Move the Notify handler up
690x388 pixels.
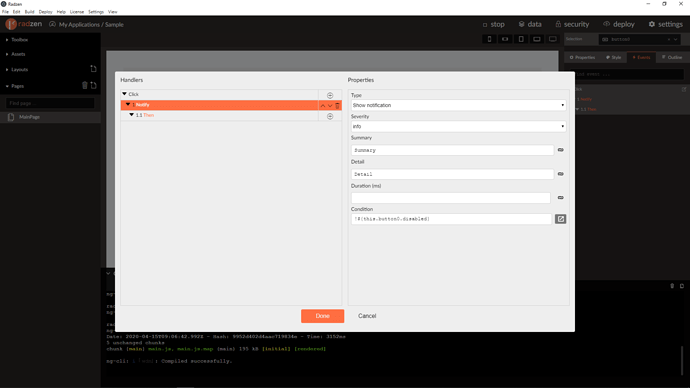coord(323,106)
